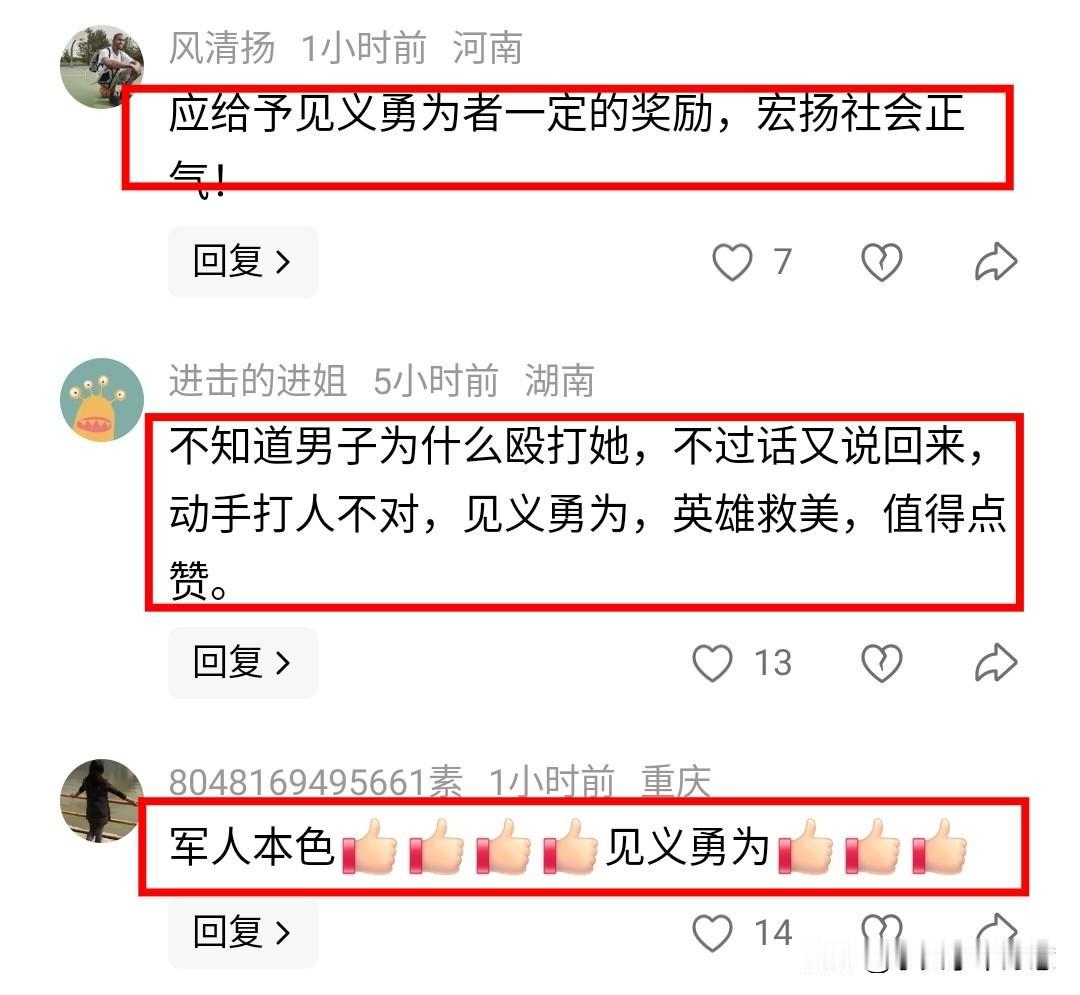Like 进击的进姐's comment with 13 likes

click(712, 663)
